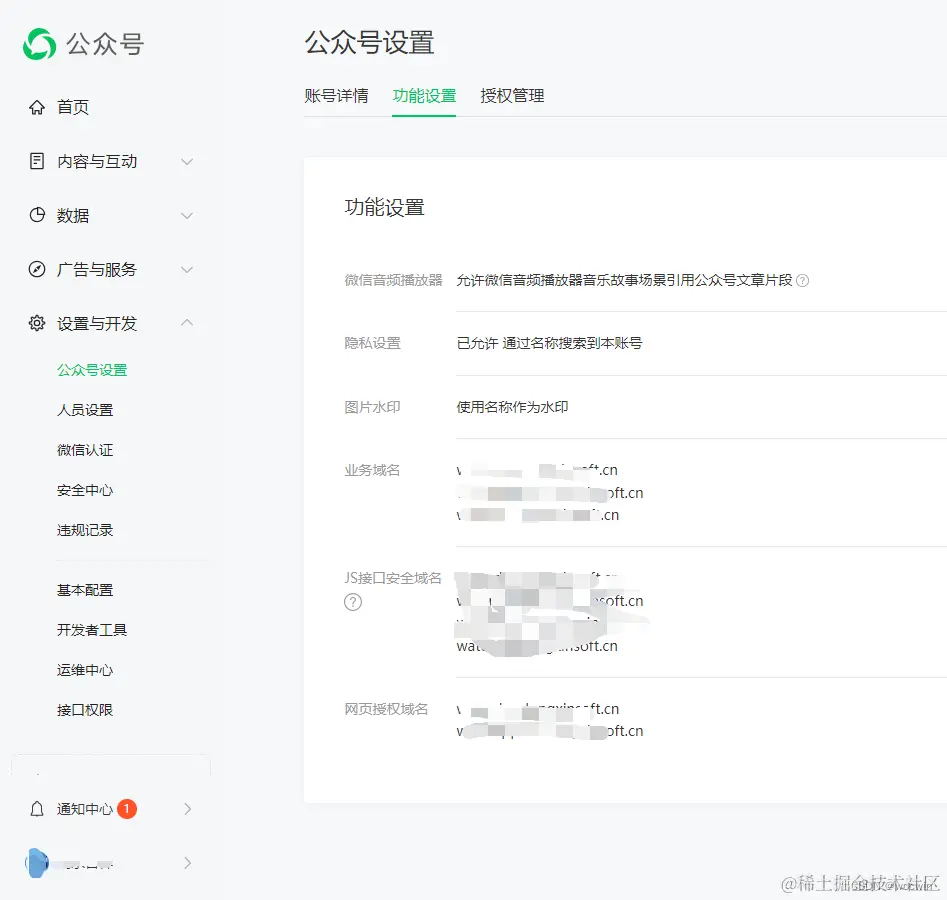Select the 功能设置 tab
The height and width of the screenshot is (900, 947).
click(424, 96)
